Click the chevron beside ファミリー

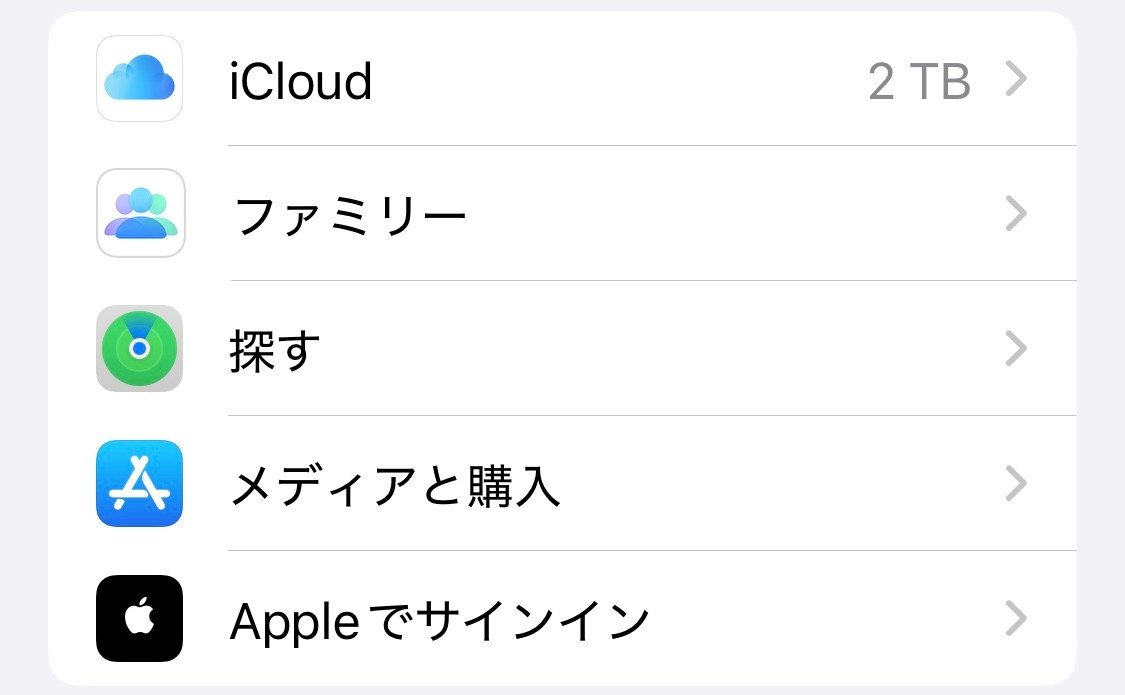(1016, 213)
